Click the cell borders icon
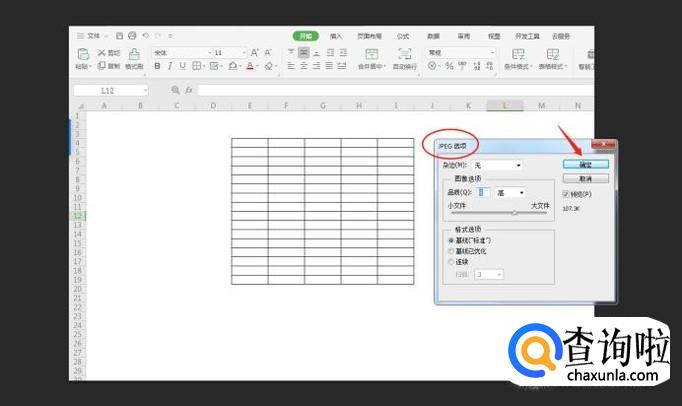The image size is (682, 406). (197, 66)
